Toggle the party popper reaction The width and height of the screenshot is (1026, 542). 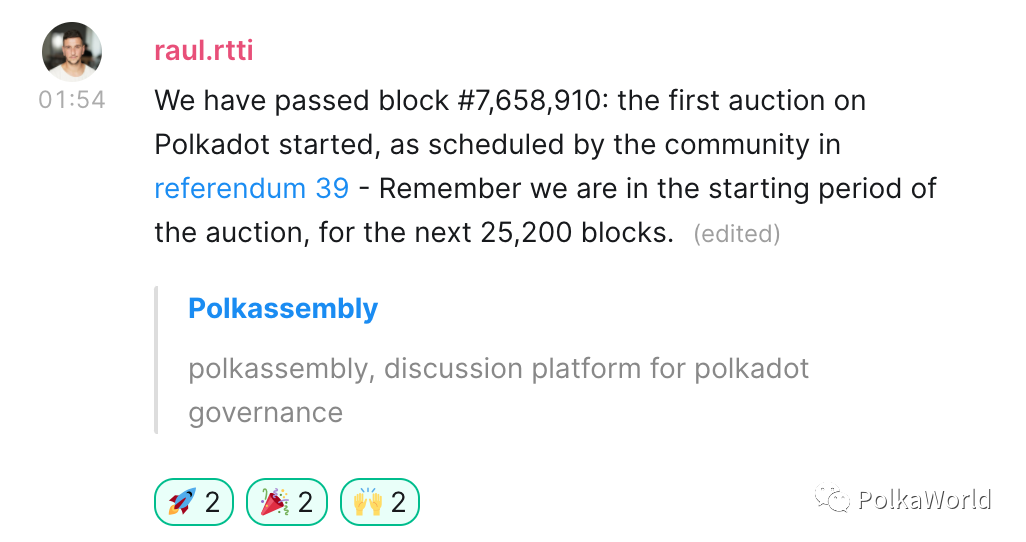click(287, 502)
